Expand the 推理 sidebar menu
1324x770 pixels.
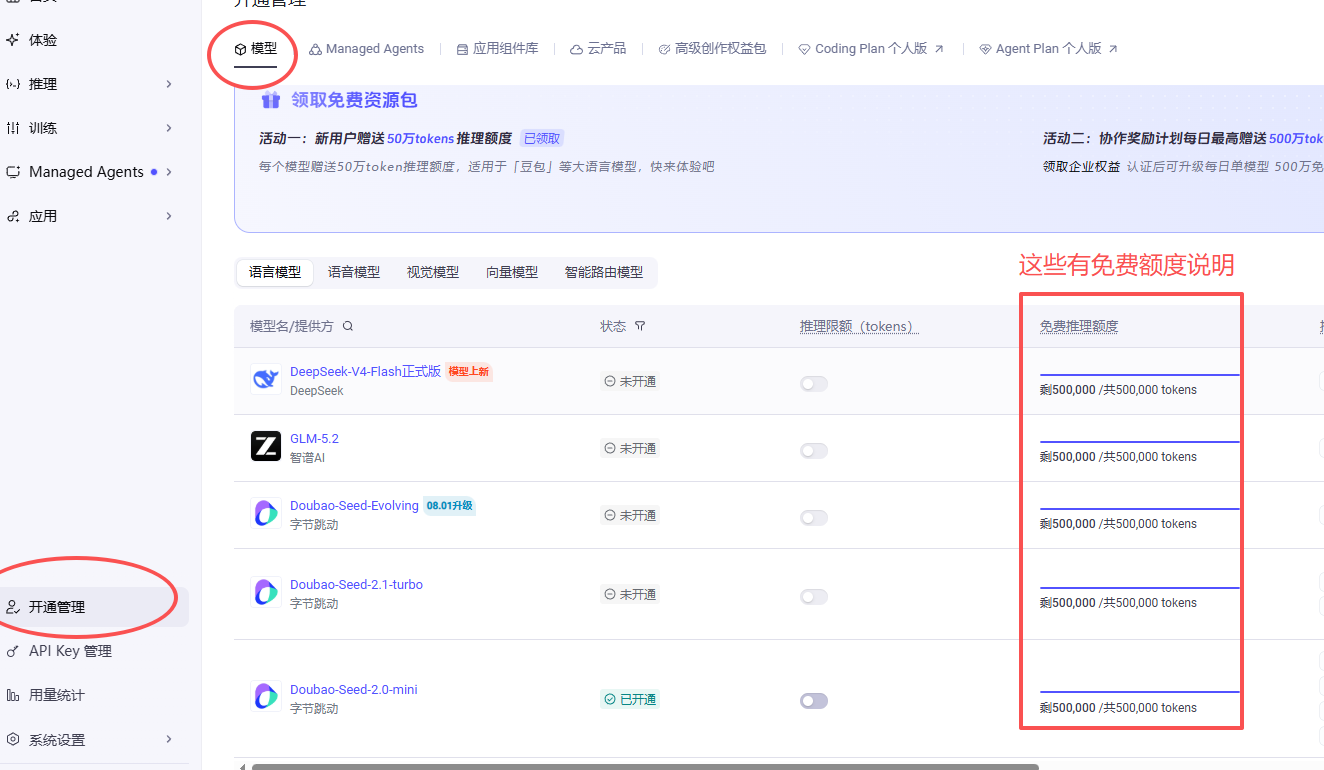coord(169,84)
